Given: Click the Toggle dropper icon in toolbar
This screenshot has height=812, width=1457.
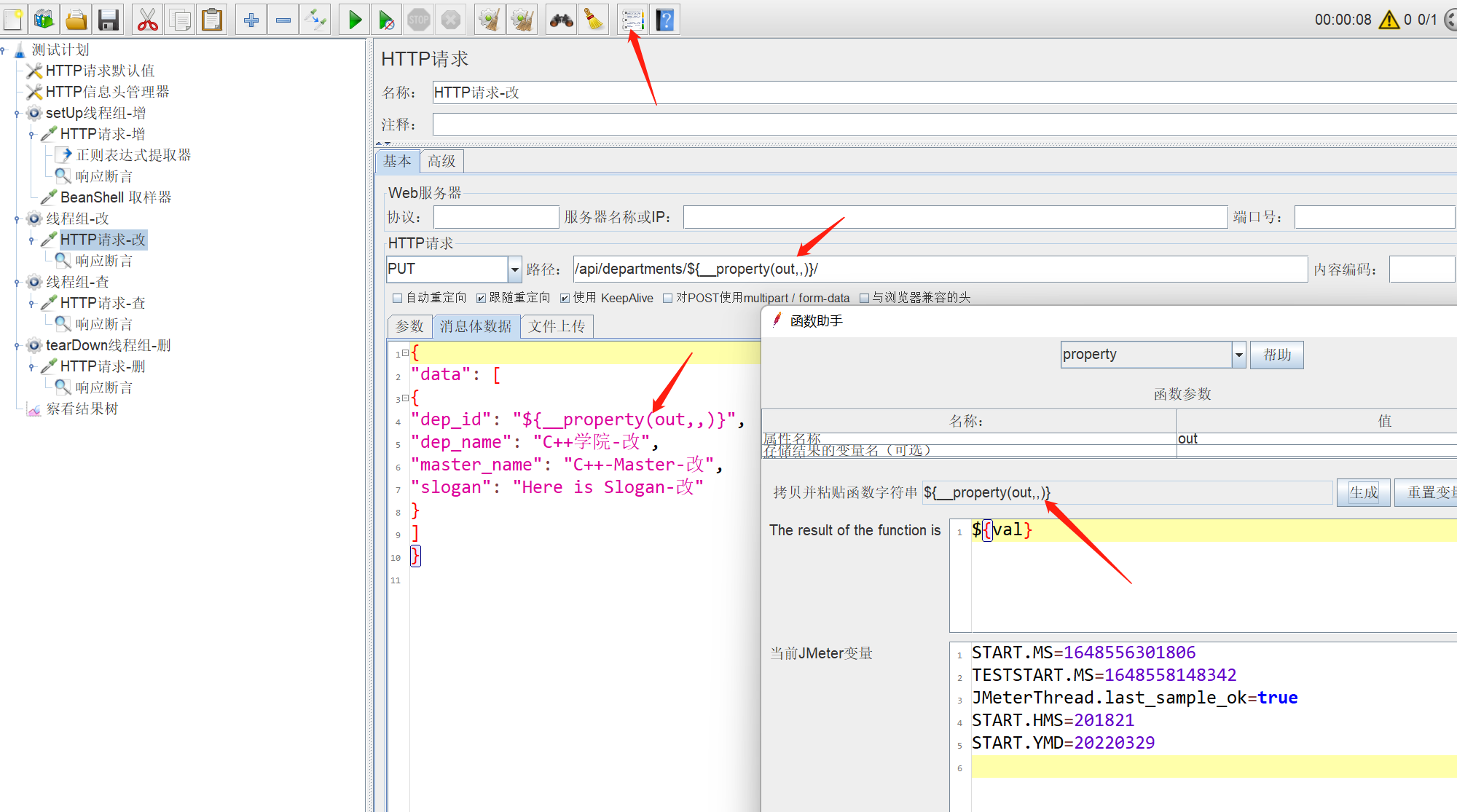Looking at the screenshot, I should click(316, 20).
